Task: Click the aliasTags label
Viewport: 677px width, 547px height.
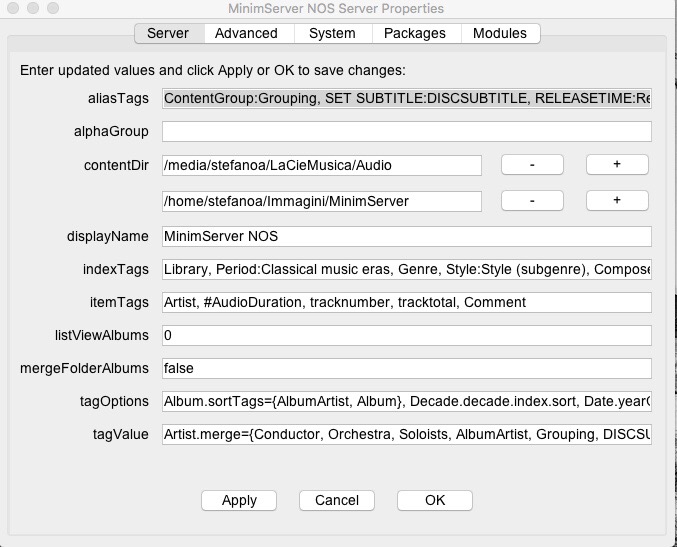Action: (x=118, y=98)
